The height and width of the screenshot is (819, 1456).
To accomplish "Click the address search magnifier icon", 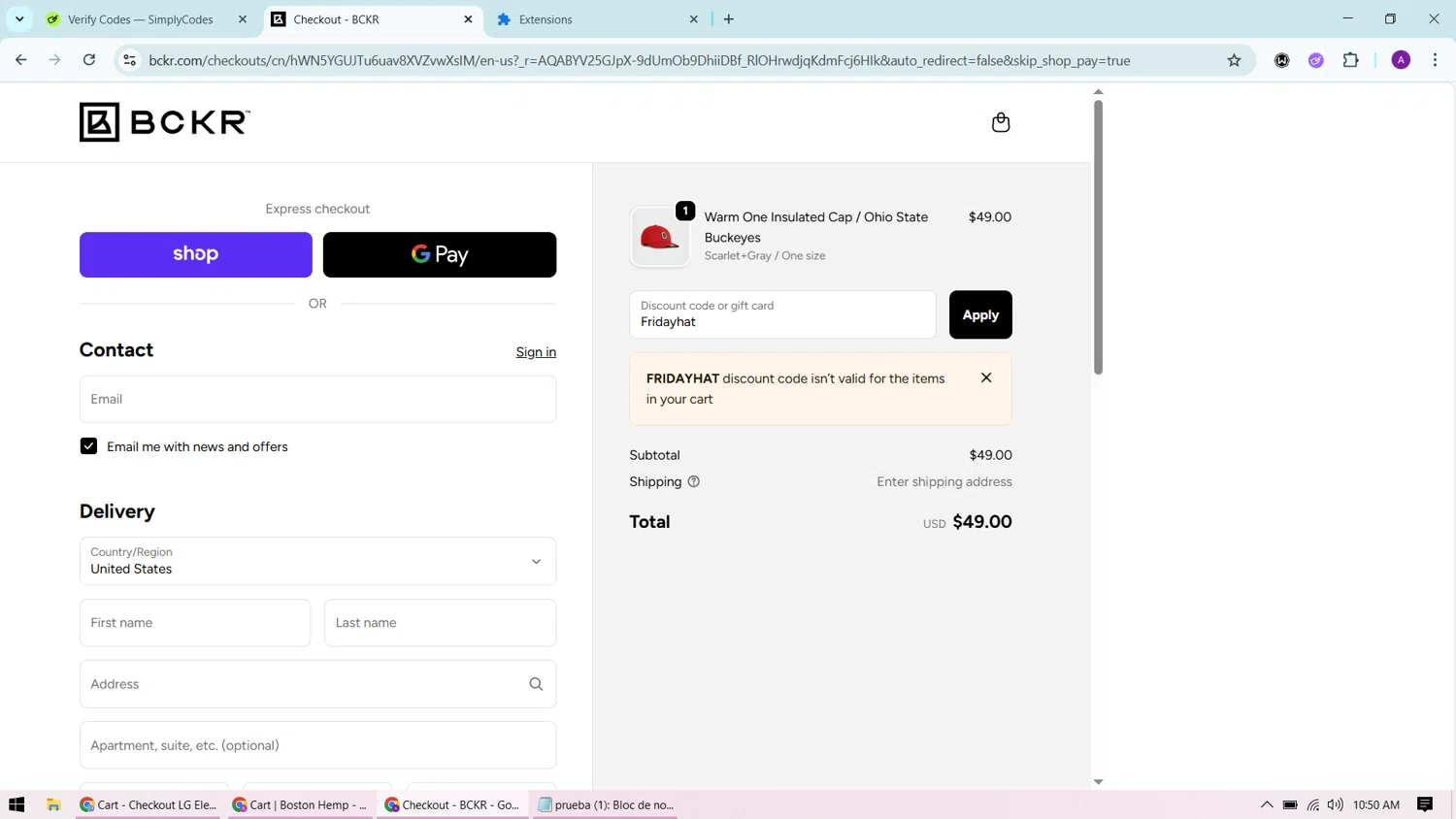I will pyautogui.click(x=536, y=684).
